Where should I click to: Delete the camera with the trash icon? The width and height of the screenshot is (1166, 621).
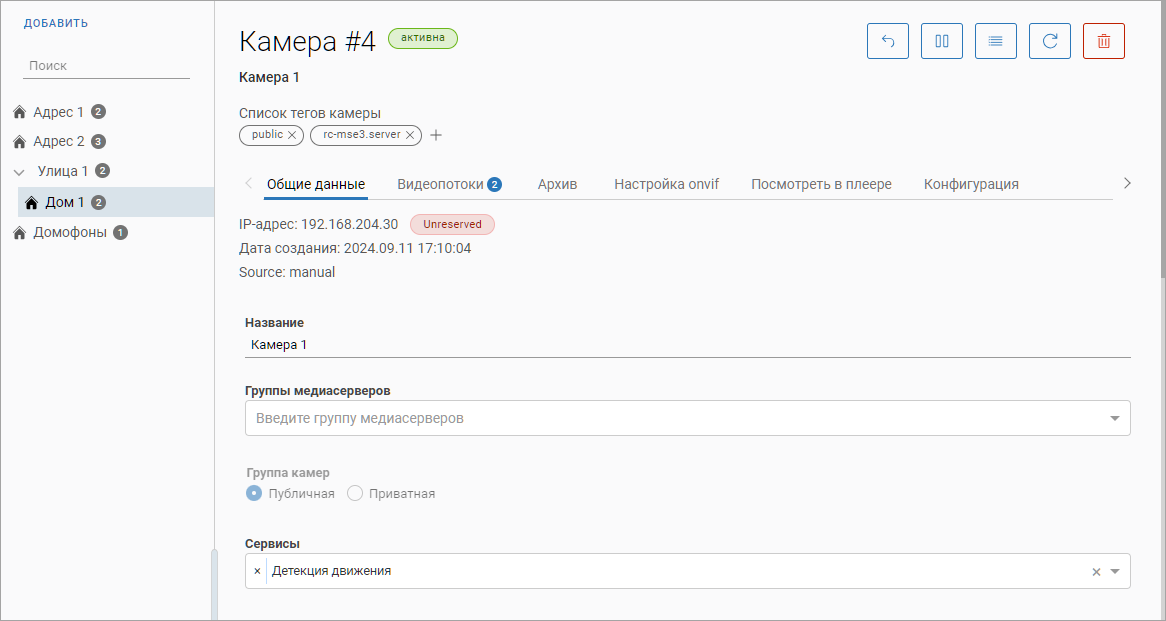[1104, 41]
